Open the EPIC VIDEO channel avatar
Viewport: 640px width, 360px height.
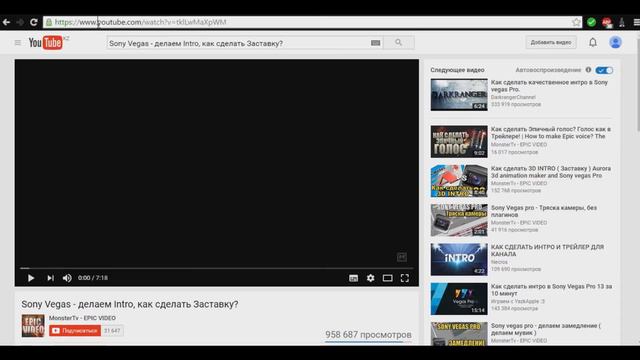(x=33, y=326)
